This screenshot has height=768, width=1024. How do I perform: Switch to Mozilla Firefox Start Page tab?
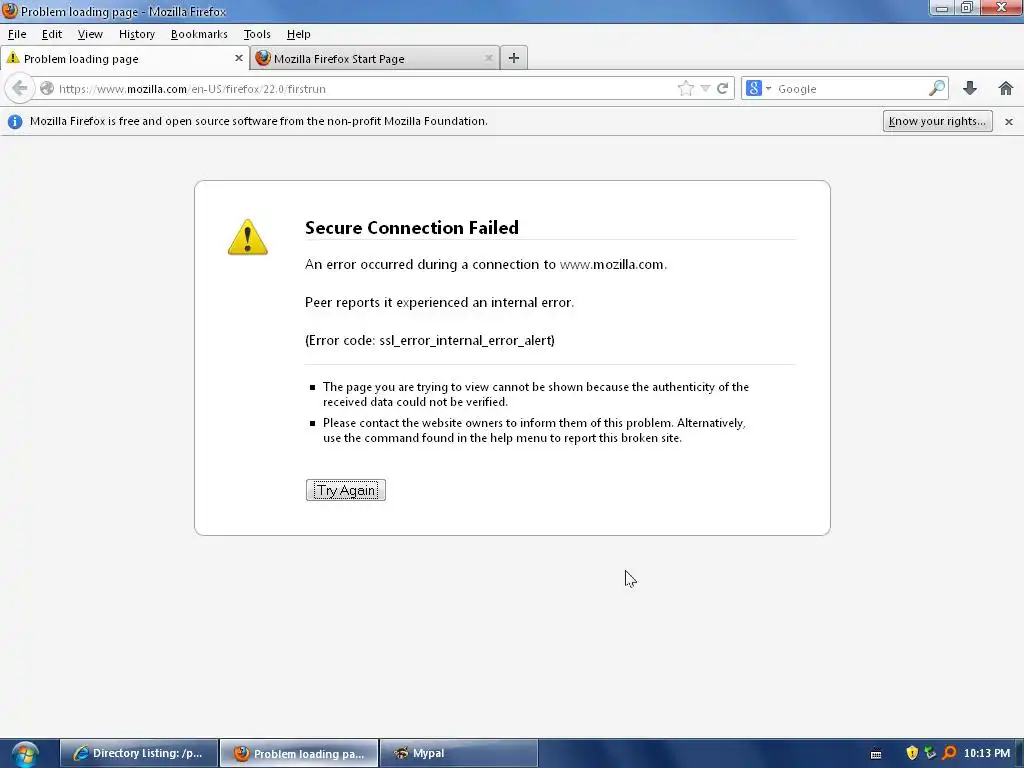375,58
